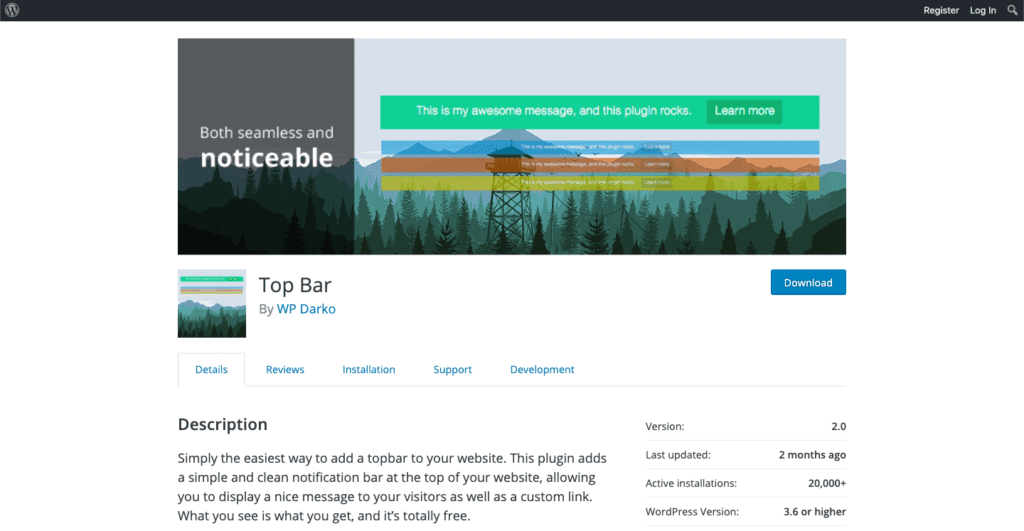The width and height of the screenshot is (1024, 531).
Task: Open the search magnifier icon
Action: (1012, 10)
